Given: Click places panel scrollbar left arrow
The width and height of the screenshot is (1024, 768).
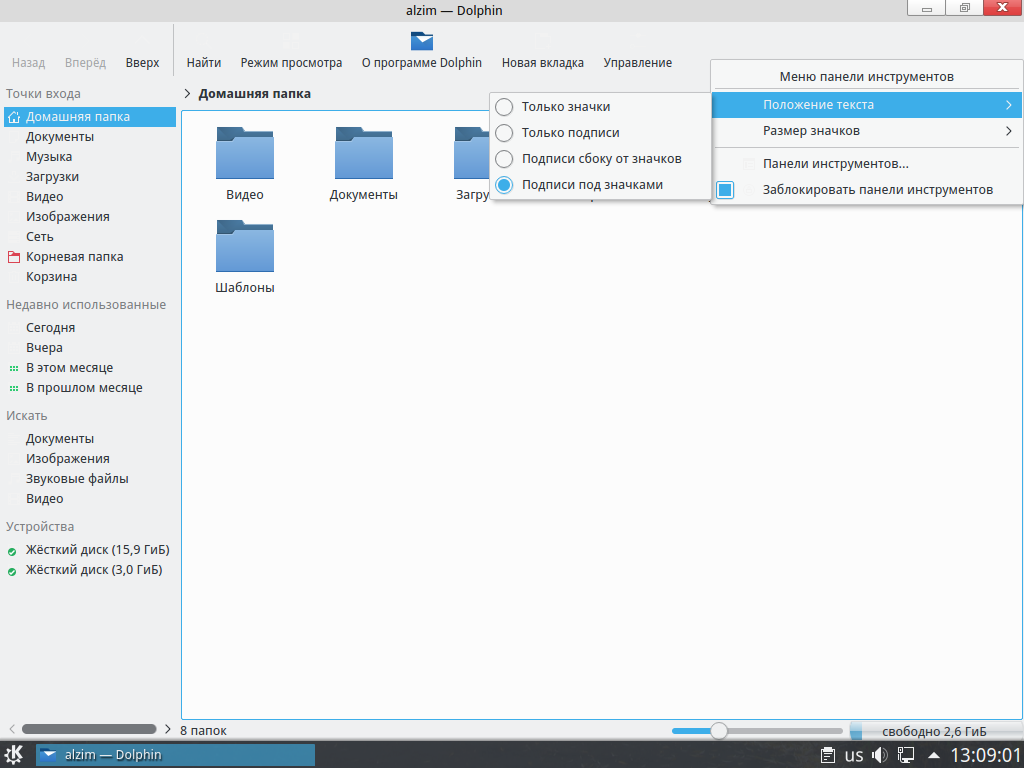Looking at the screenshot, I should coord(11,729).
